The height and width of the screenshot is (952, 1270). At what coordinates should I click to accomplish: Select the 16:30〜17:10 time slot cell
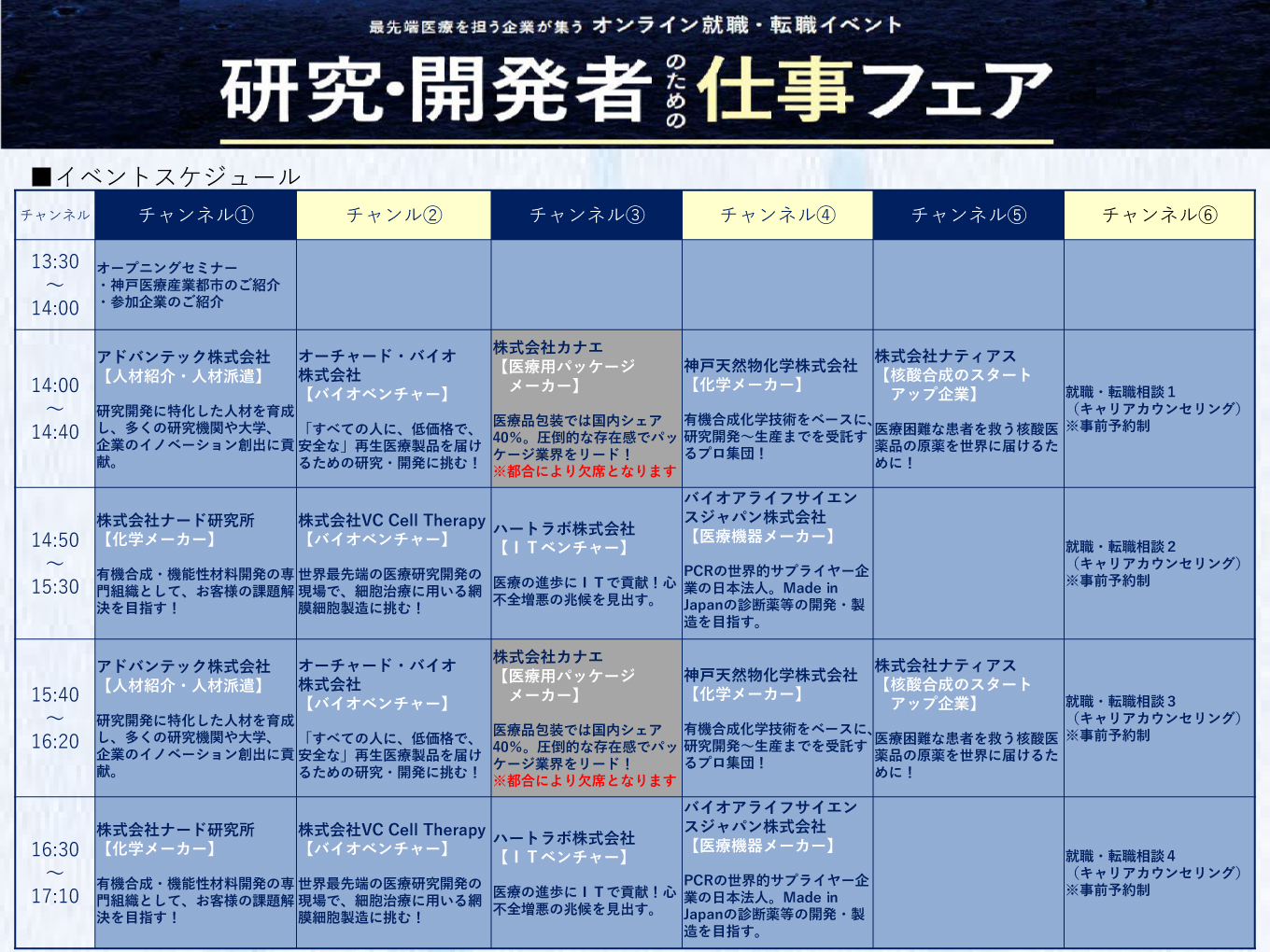[x=55, y=873]
